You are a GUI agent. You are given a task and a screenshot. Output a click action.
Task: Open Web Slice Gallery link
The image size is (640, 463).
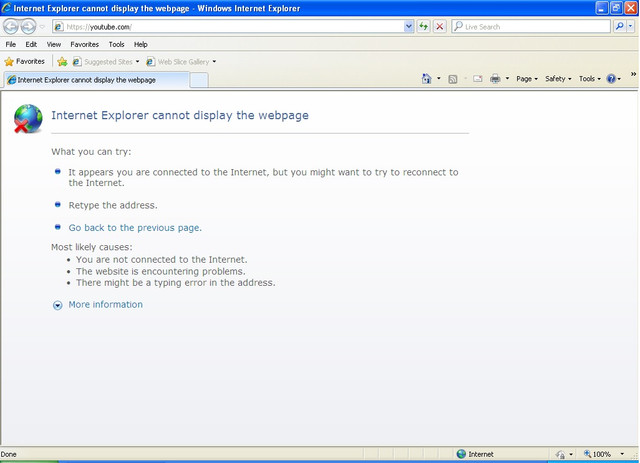(178, 62)
